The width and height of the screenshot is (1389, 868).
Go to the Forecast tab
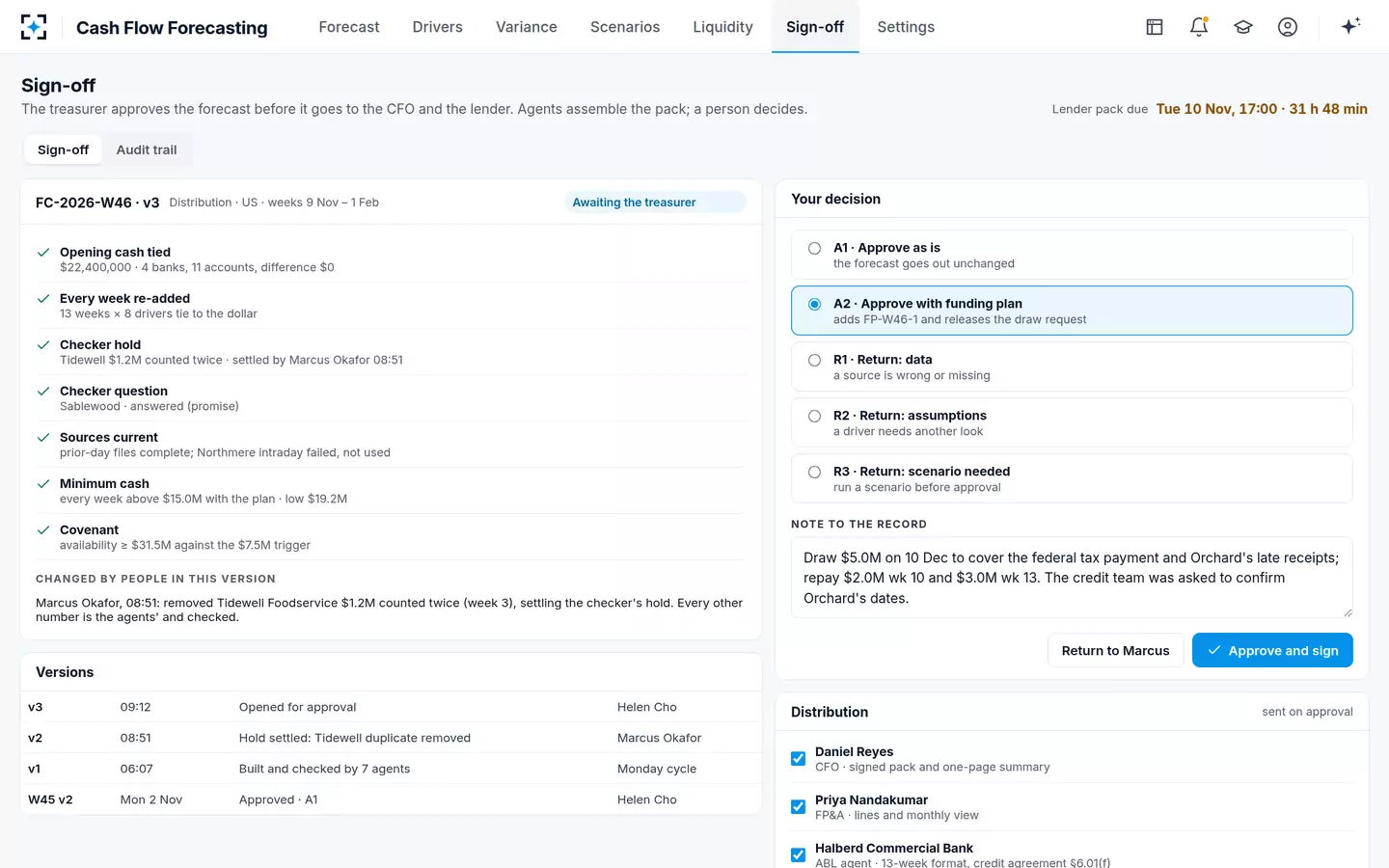pos(349,27)
